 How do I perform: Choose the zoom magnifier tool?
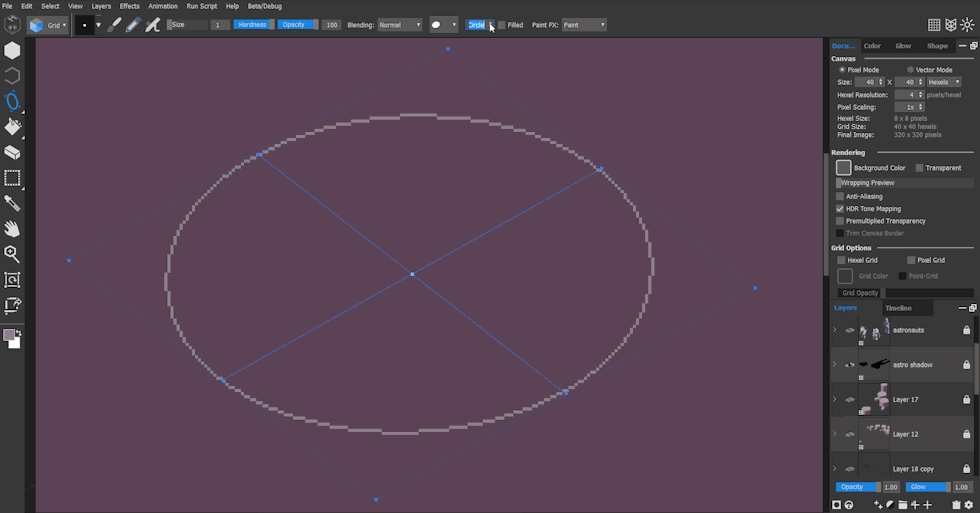click(13, 254)
